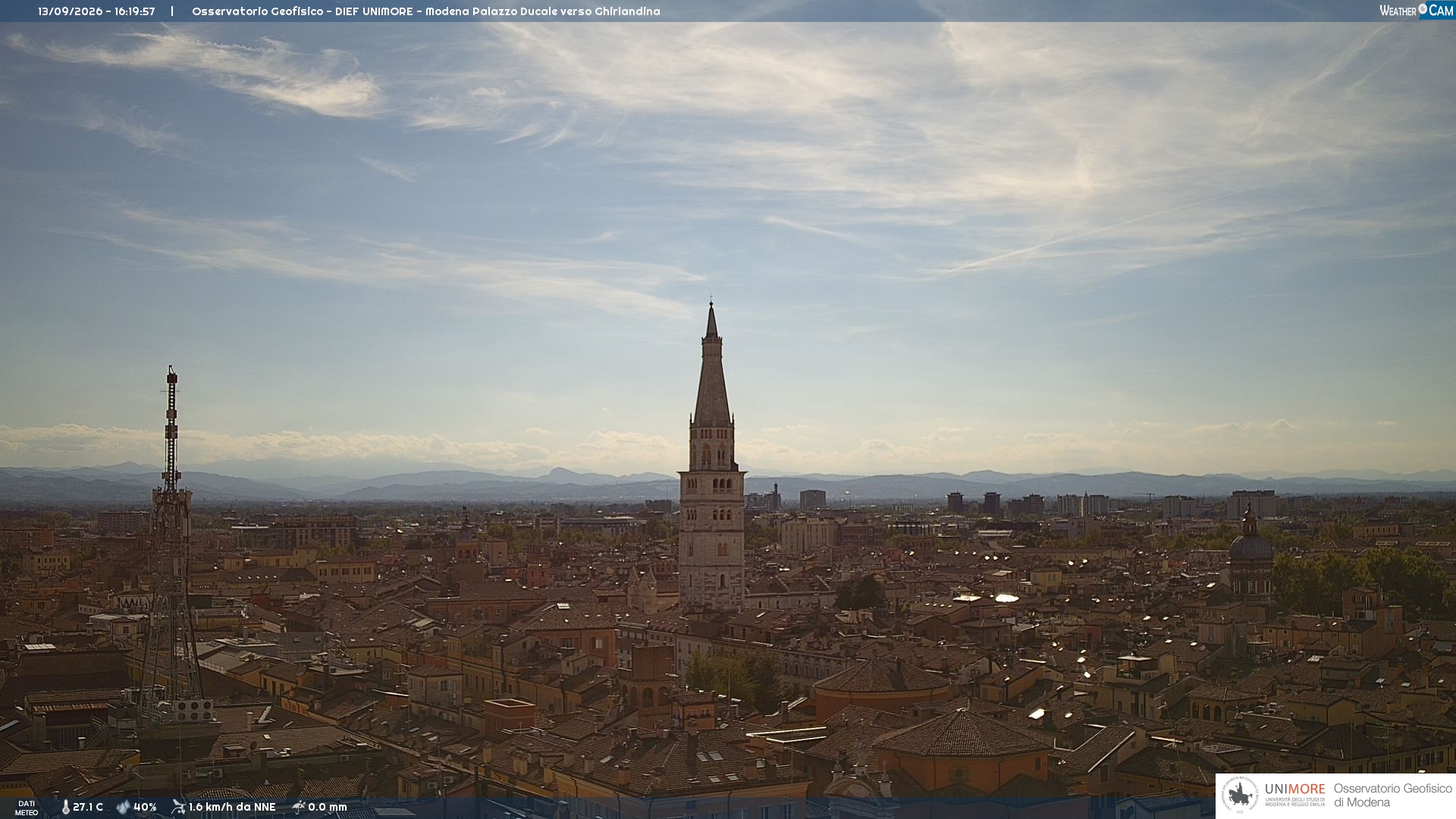Viewport: 1456px width, 819px height.
Task: Select the DATI METEO label
Action: 27,808
